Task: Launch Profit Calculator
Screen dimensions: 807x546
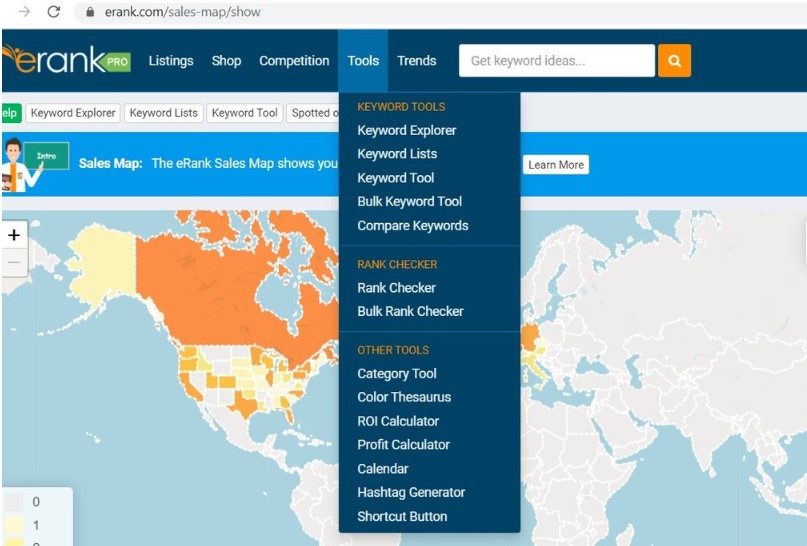Action: (404, 445)
